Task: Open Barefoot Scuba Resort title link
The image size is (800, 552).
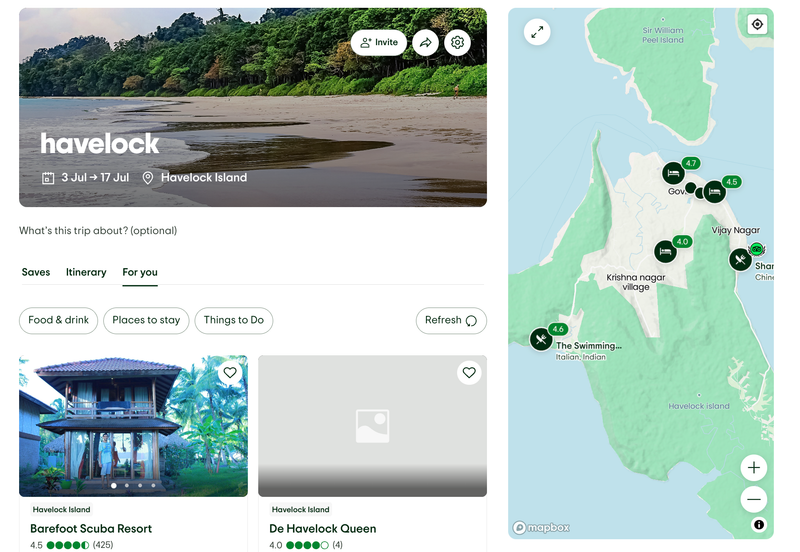Action: click(x=91, y=529)
